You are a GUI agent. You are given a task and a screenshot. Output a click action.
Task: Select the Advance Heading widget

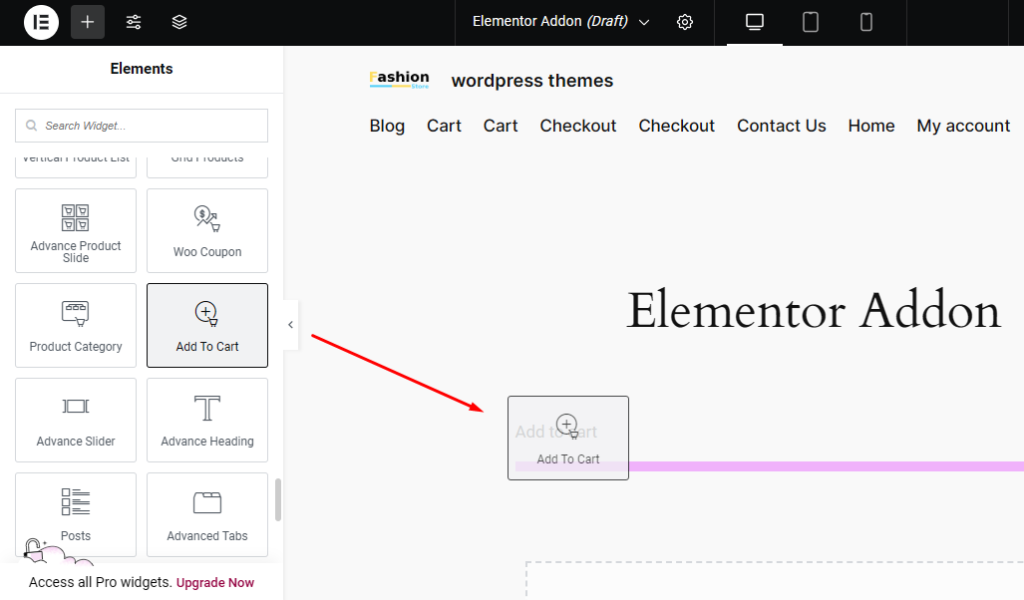[207, 420]
